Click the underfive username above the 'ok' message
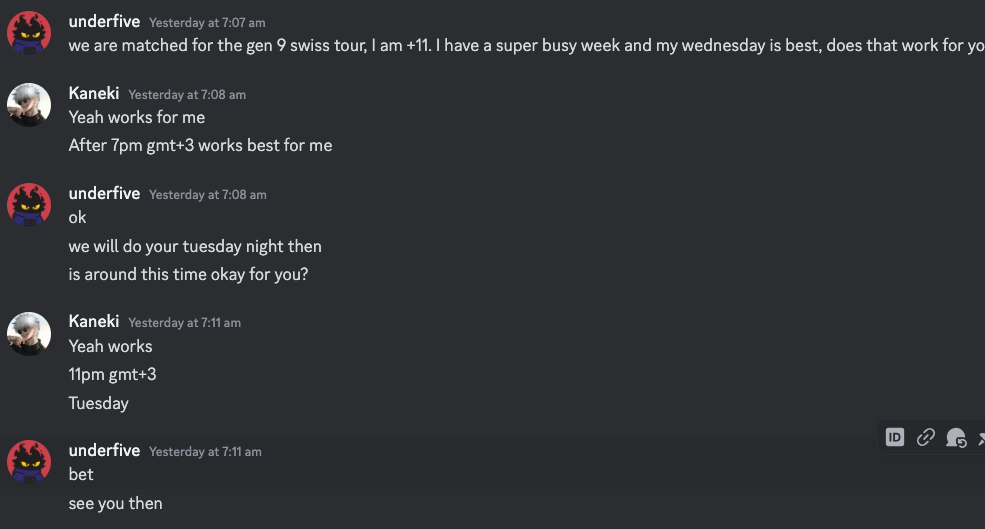 pos(104,194)
